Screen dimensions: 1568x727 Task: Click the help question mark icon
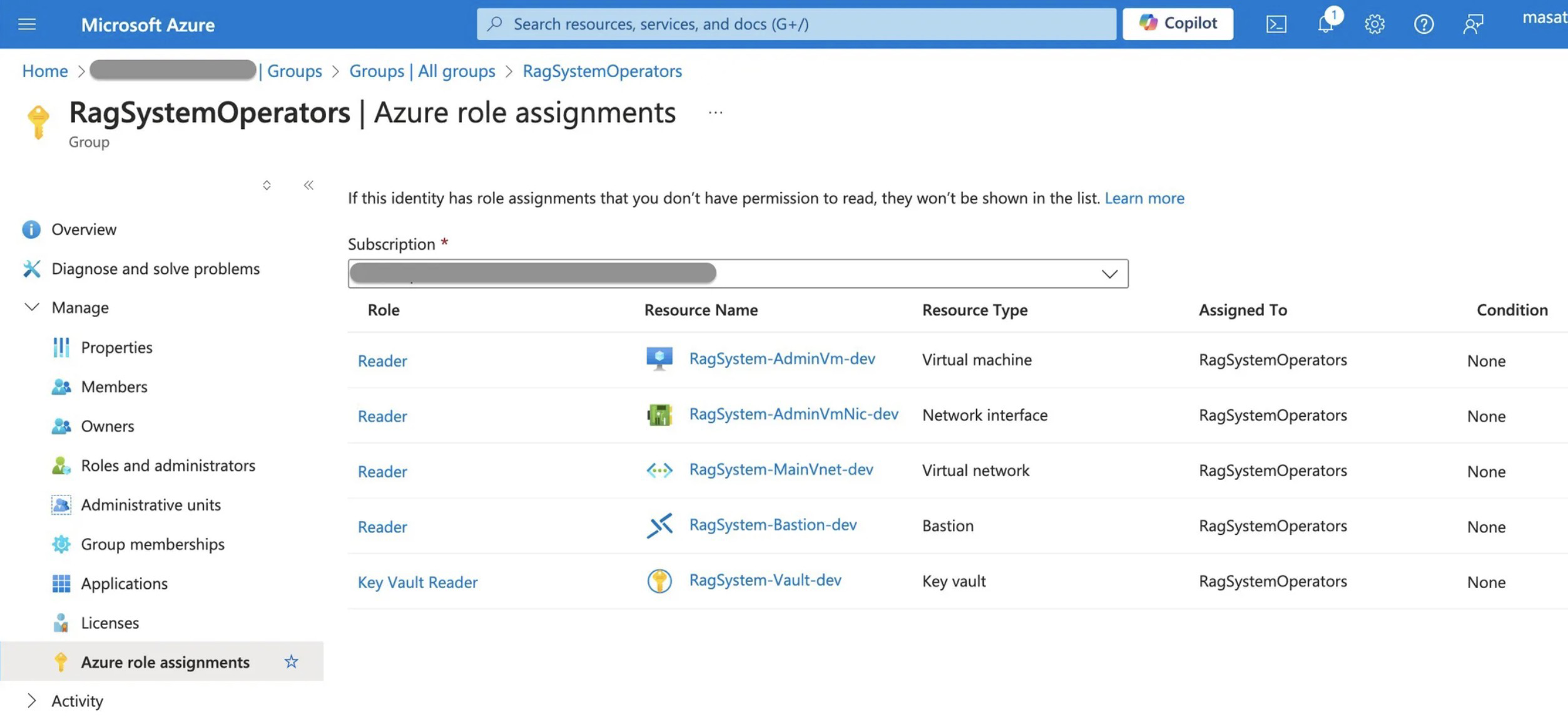pos(1423,24)
